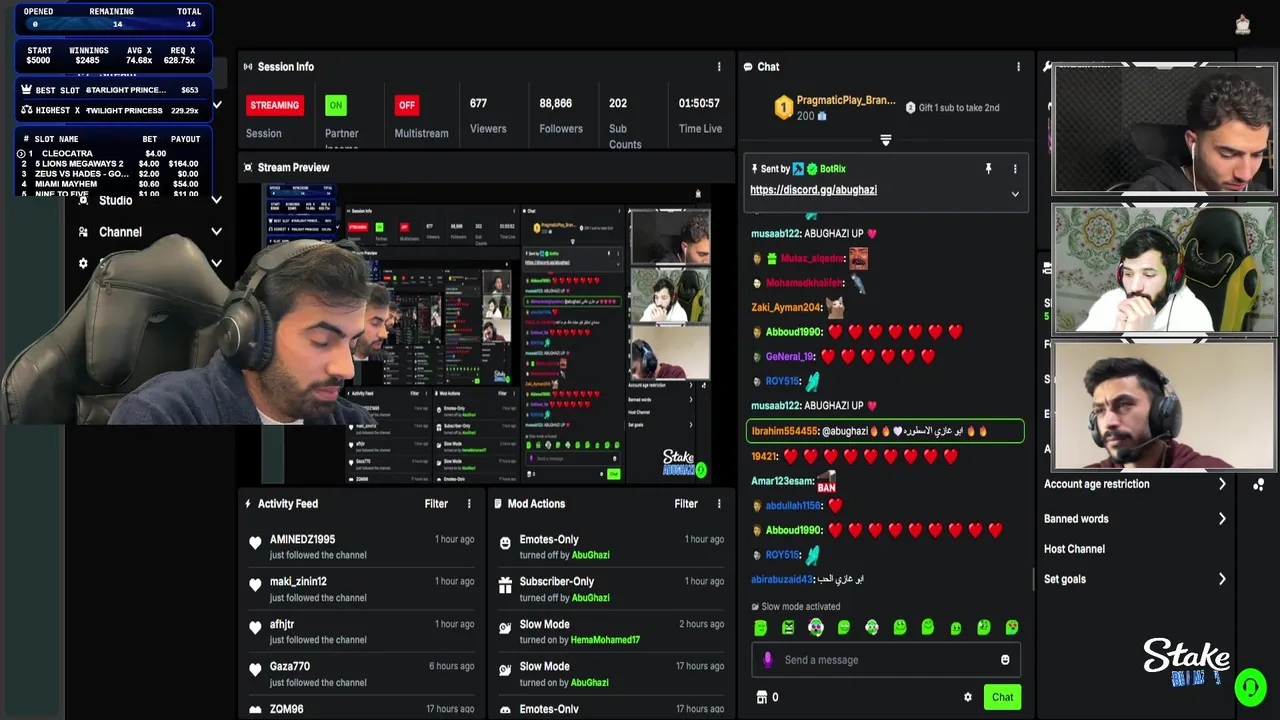Select Studio in the sidebar
Screen dimensions: 1280x720
click(x=116, y=201)
